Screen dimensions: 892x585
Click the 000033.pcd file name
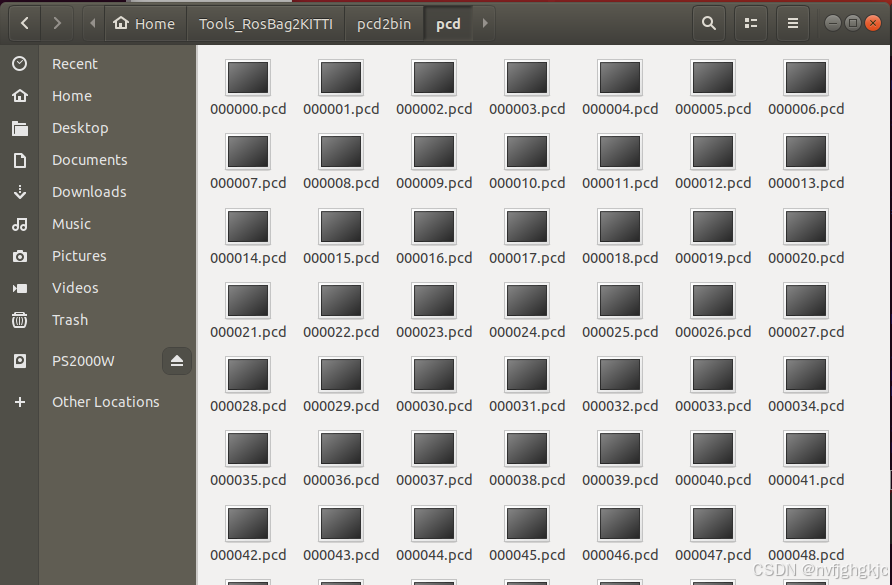click(x=713, y=406)
